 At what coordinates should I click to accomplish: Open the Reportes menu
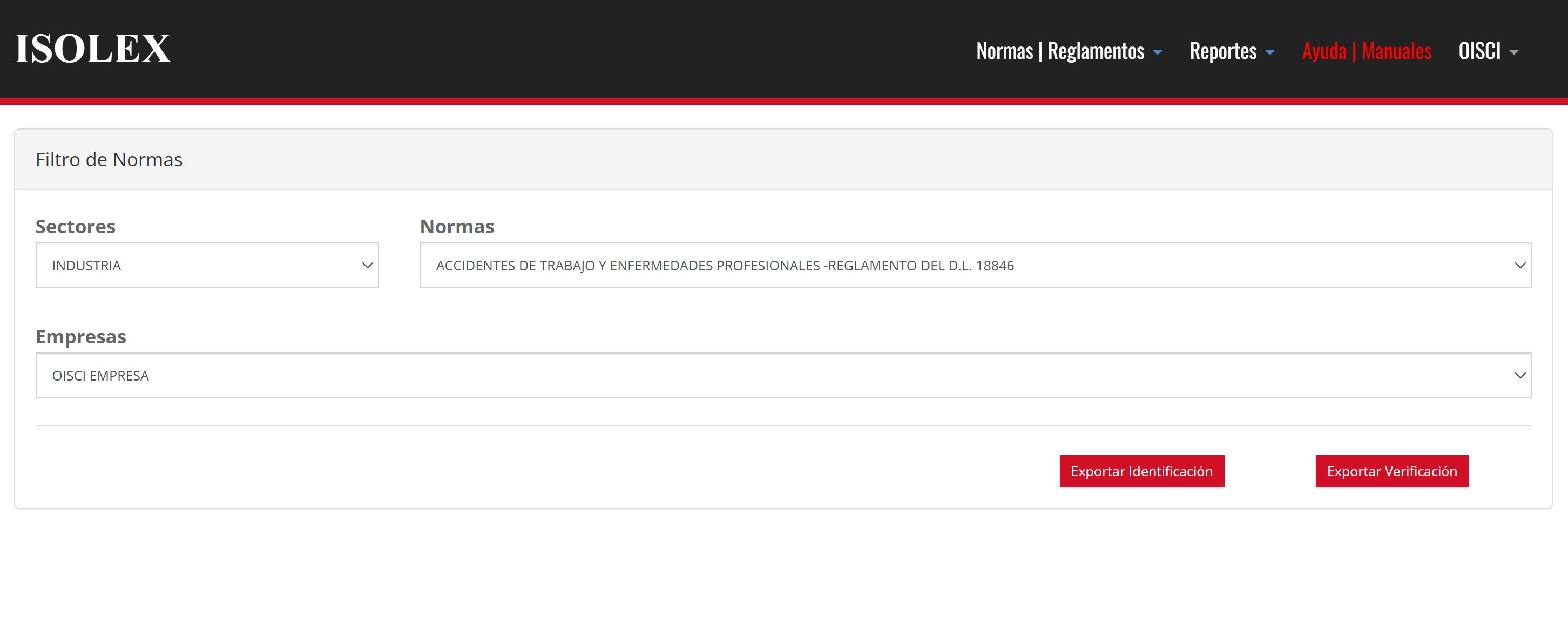click(x=1222, y=51)
